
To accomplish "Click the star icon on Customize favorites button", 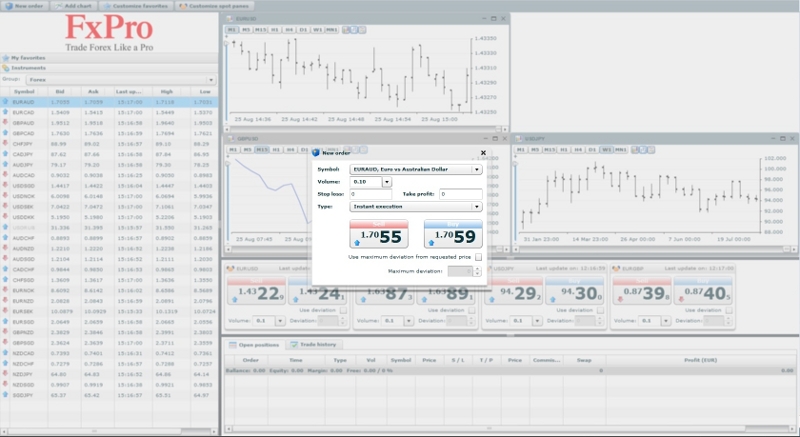I will 107,6.
